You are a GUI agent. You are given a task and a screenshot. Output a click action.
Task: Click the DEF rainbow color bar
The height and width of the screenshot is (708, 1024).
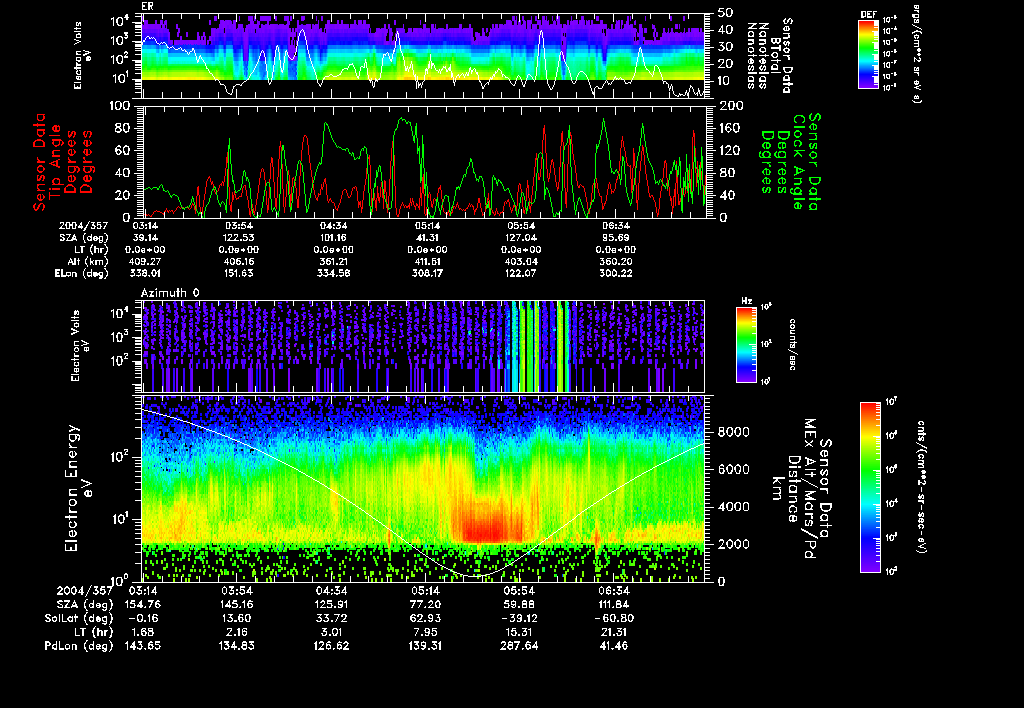[x=868, y=54]
